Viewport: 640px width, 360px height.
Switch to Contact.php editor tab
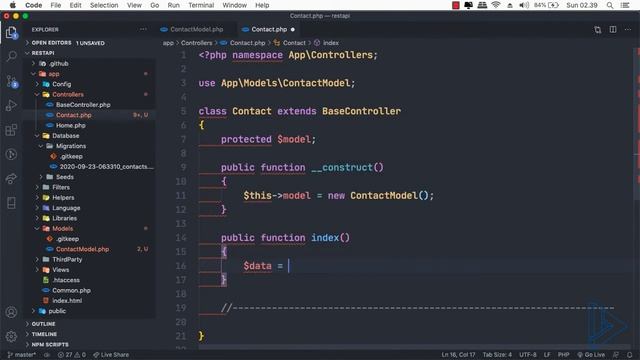point(269,29)
